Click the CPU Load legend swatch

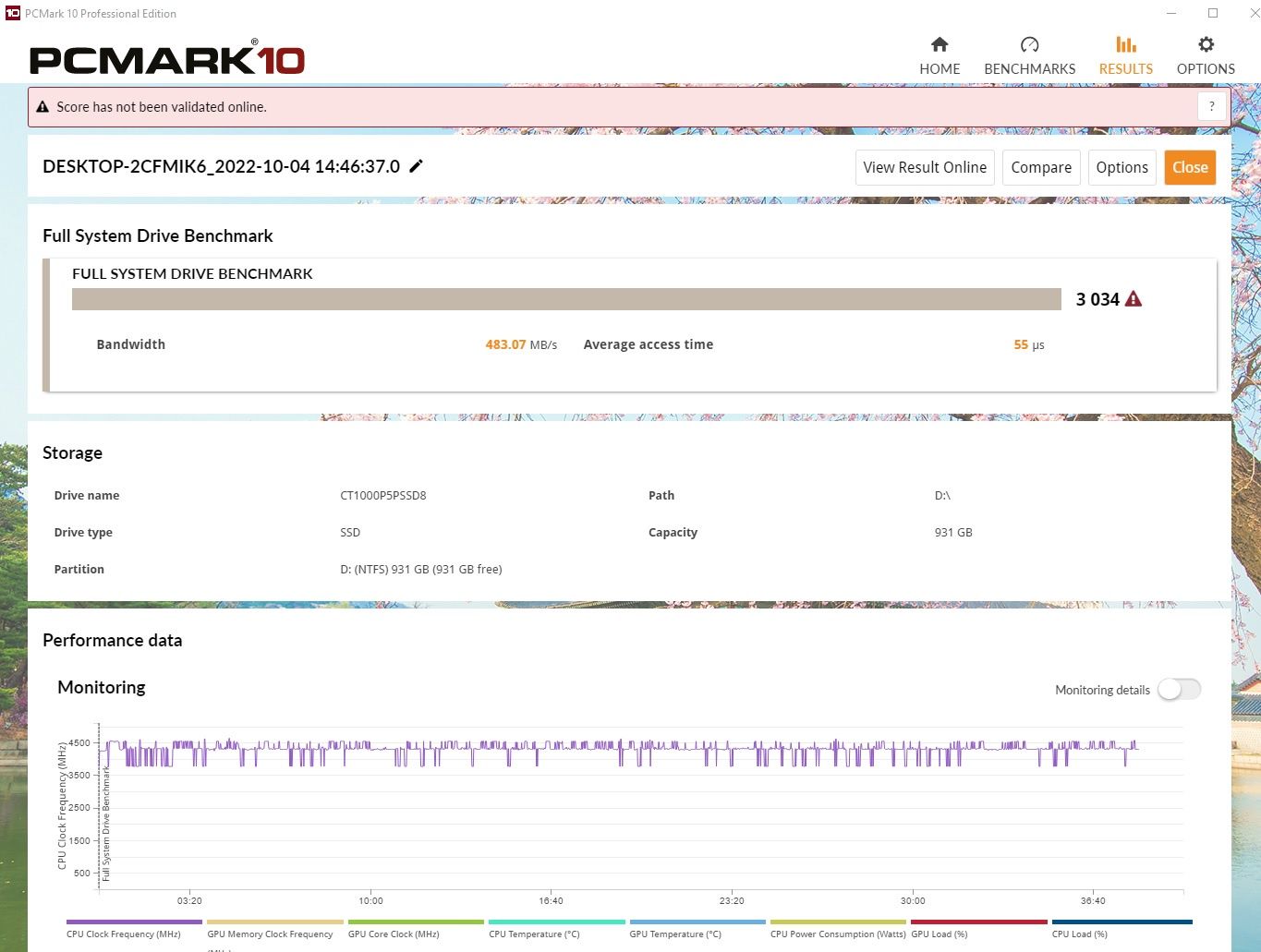pos(1122,922)
